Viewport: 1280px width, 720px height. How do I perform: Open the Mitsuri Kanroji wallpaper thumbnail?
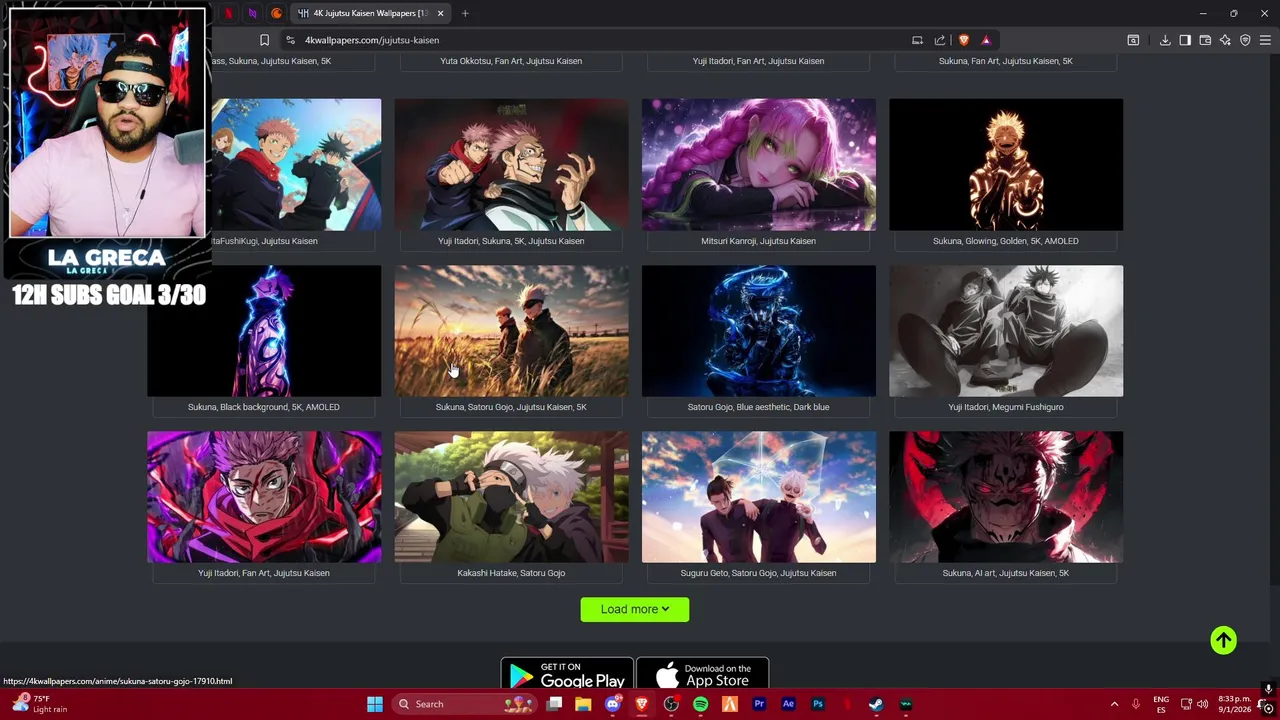coord(758,164)
